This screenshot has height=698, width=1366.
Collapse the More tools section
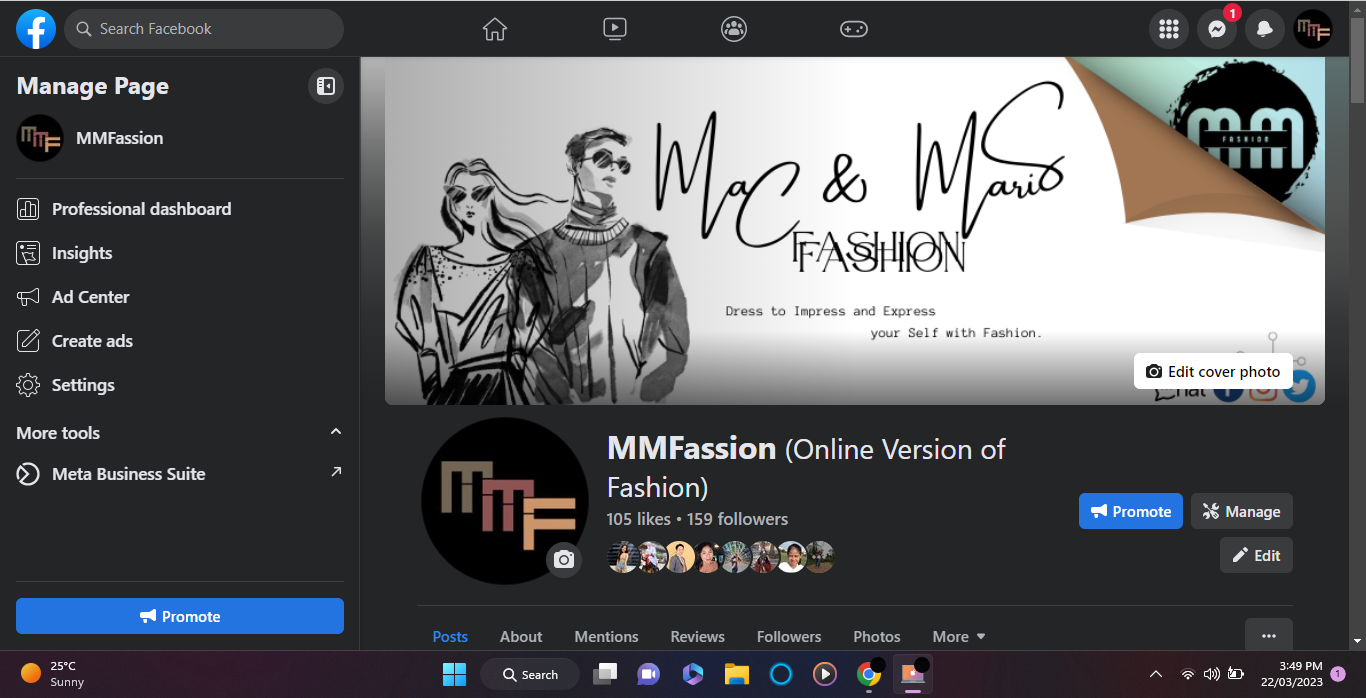pos(336,432)
